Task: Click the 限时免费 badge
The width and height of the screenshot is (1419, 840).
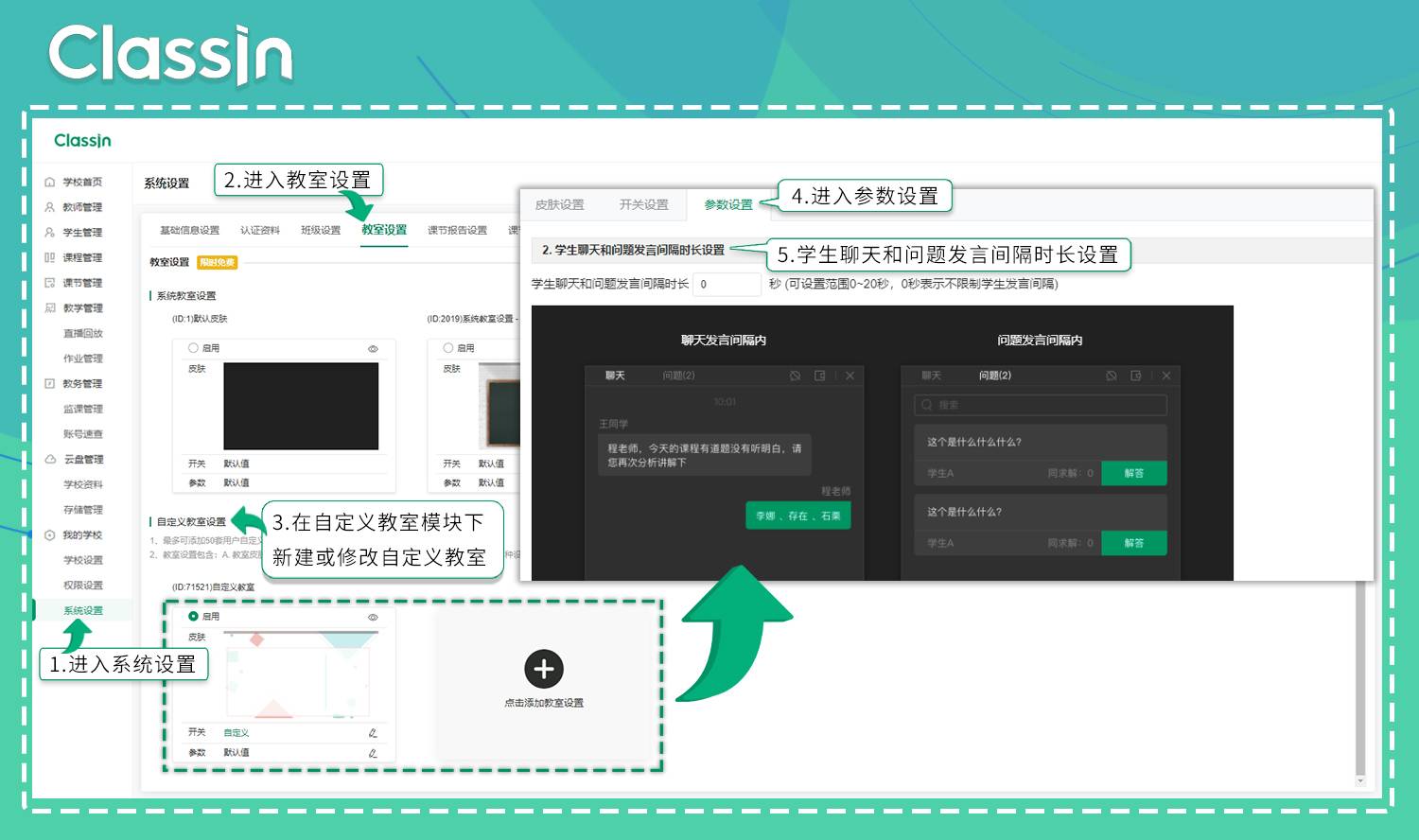Action: [x=218, y=262]
